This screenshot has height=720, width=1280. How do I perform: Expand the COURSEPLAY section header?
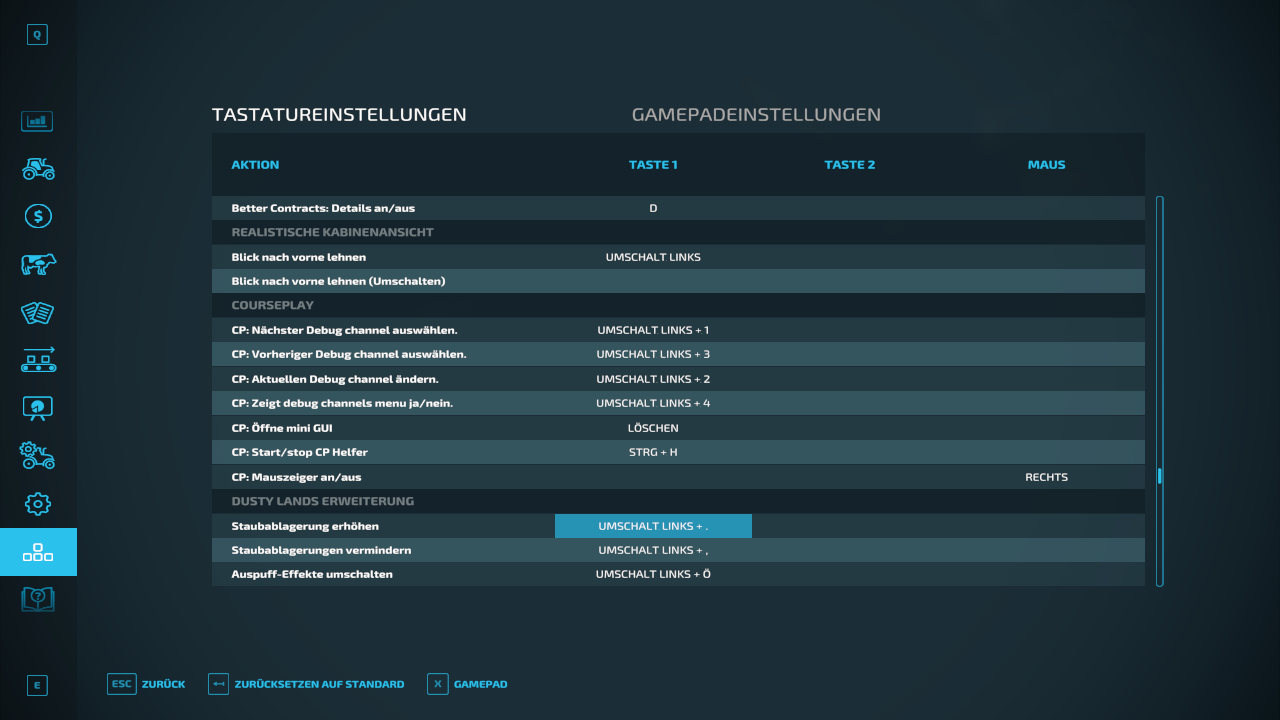tap(677, 305)
